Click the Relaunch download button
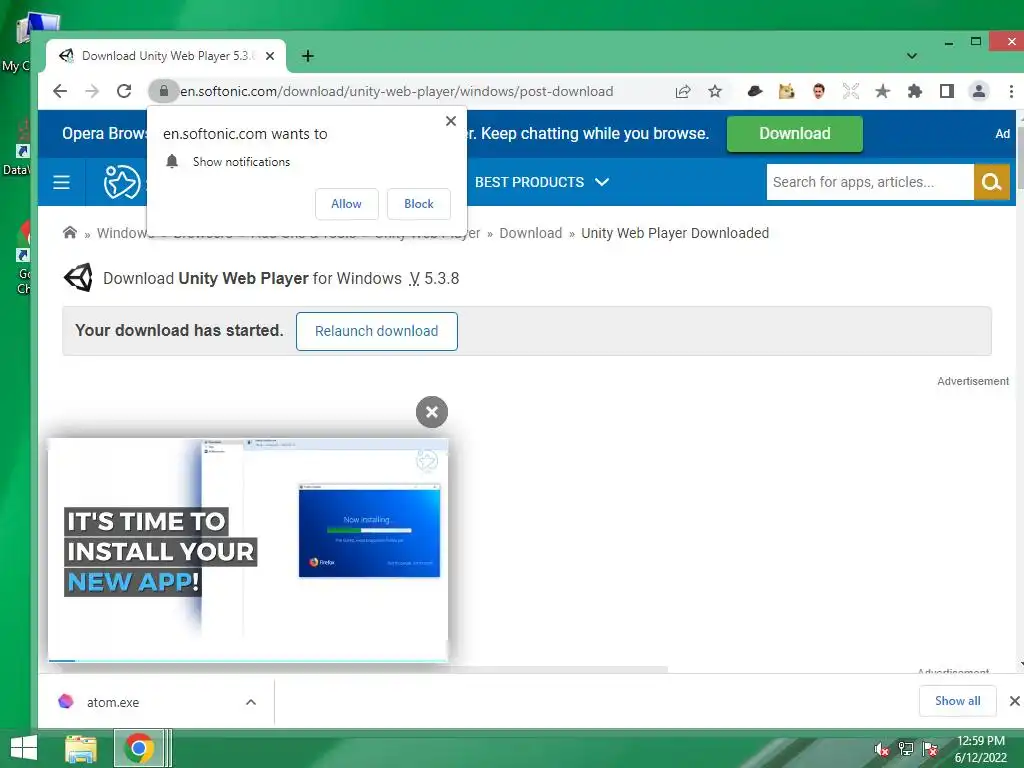 point(377,331)
